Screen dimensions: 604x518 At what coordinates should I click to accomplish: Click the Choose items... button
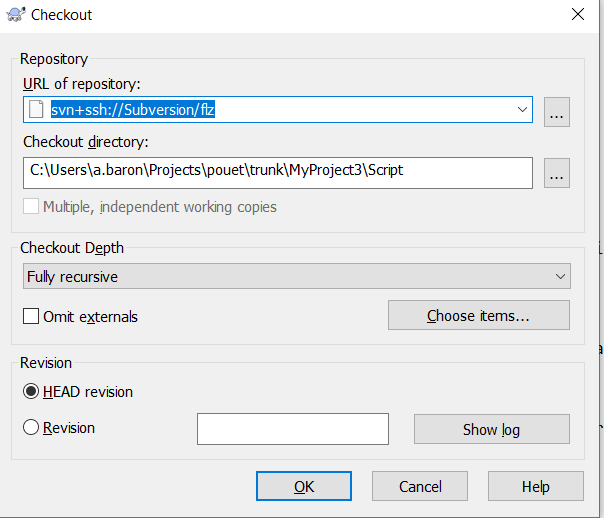(x=479, y=315)
